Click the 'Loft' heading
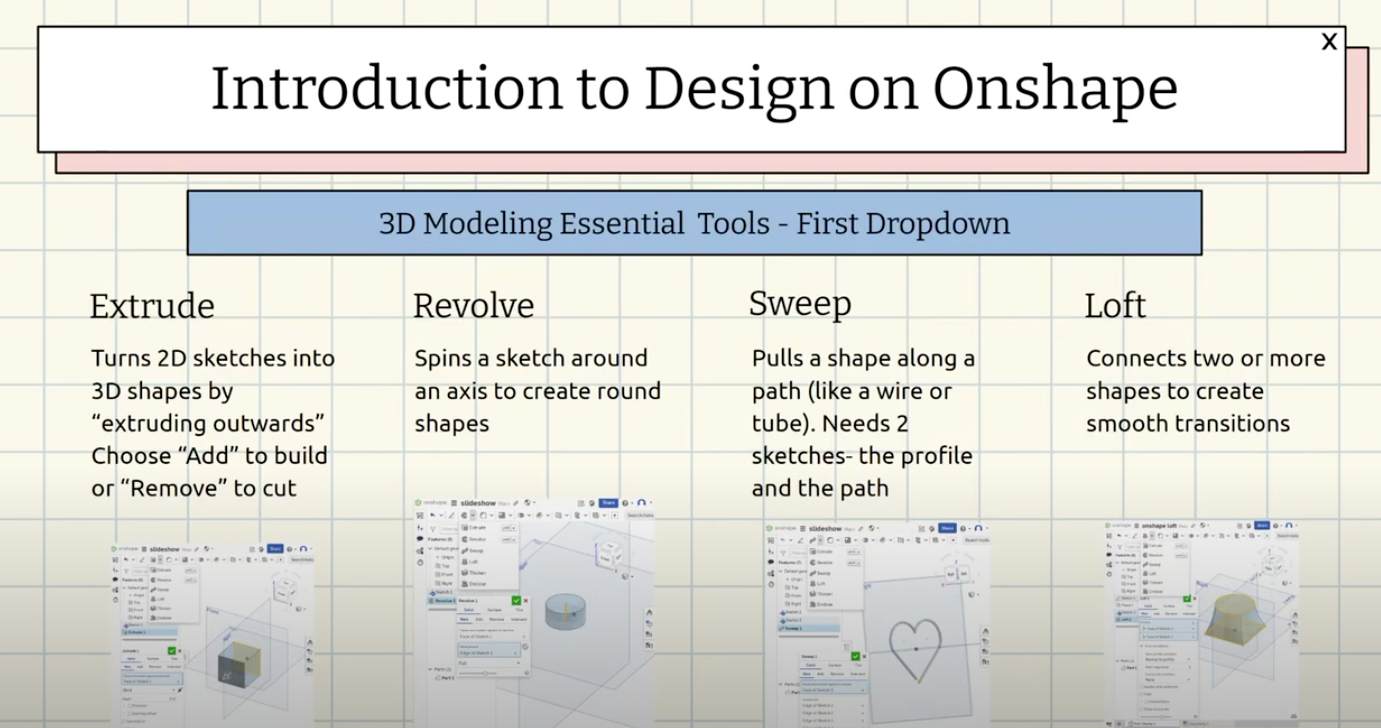 tap(1115, 305)
